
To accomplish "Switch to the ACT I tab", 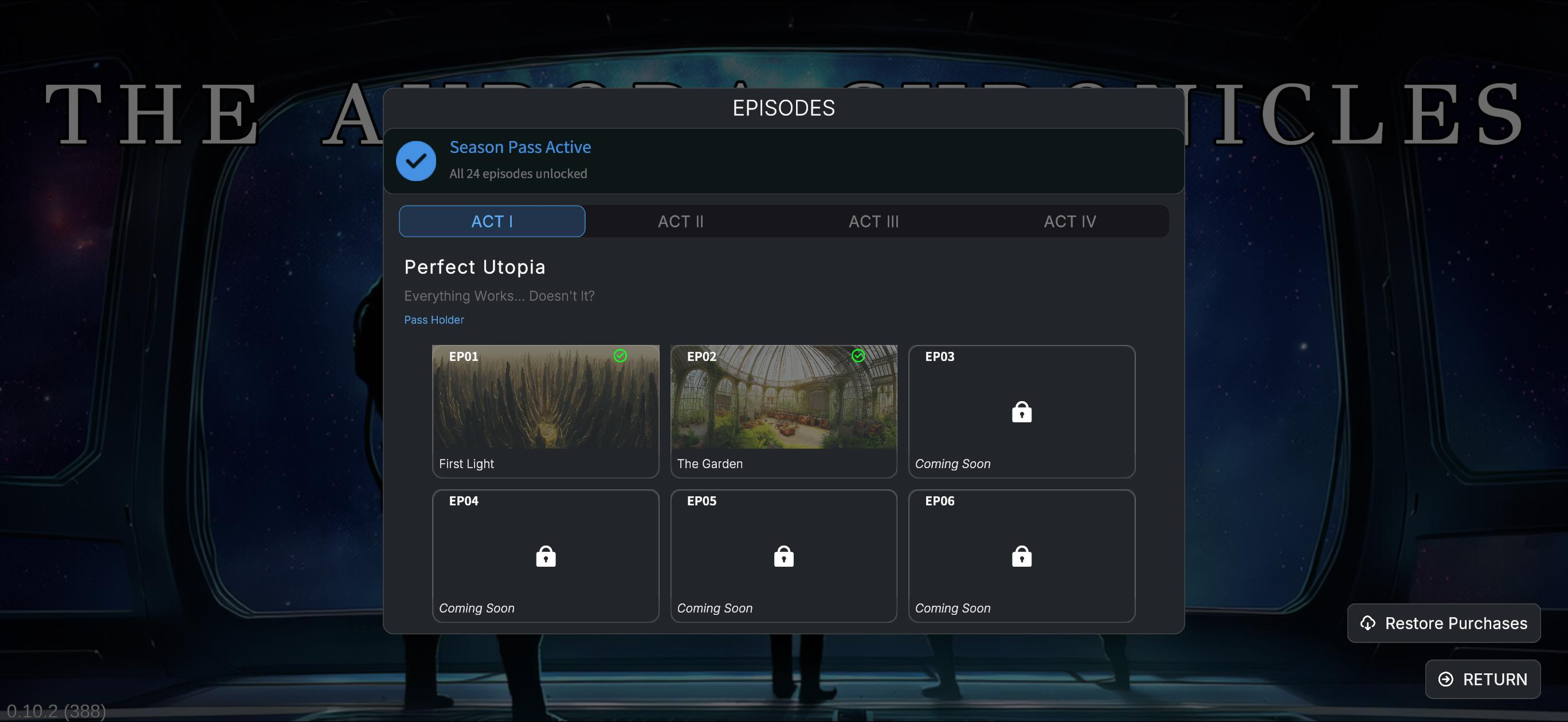I will tap(492, 221).
